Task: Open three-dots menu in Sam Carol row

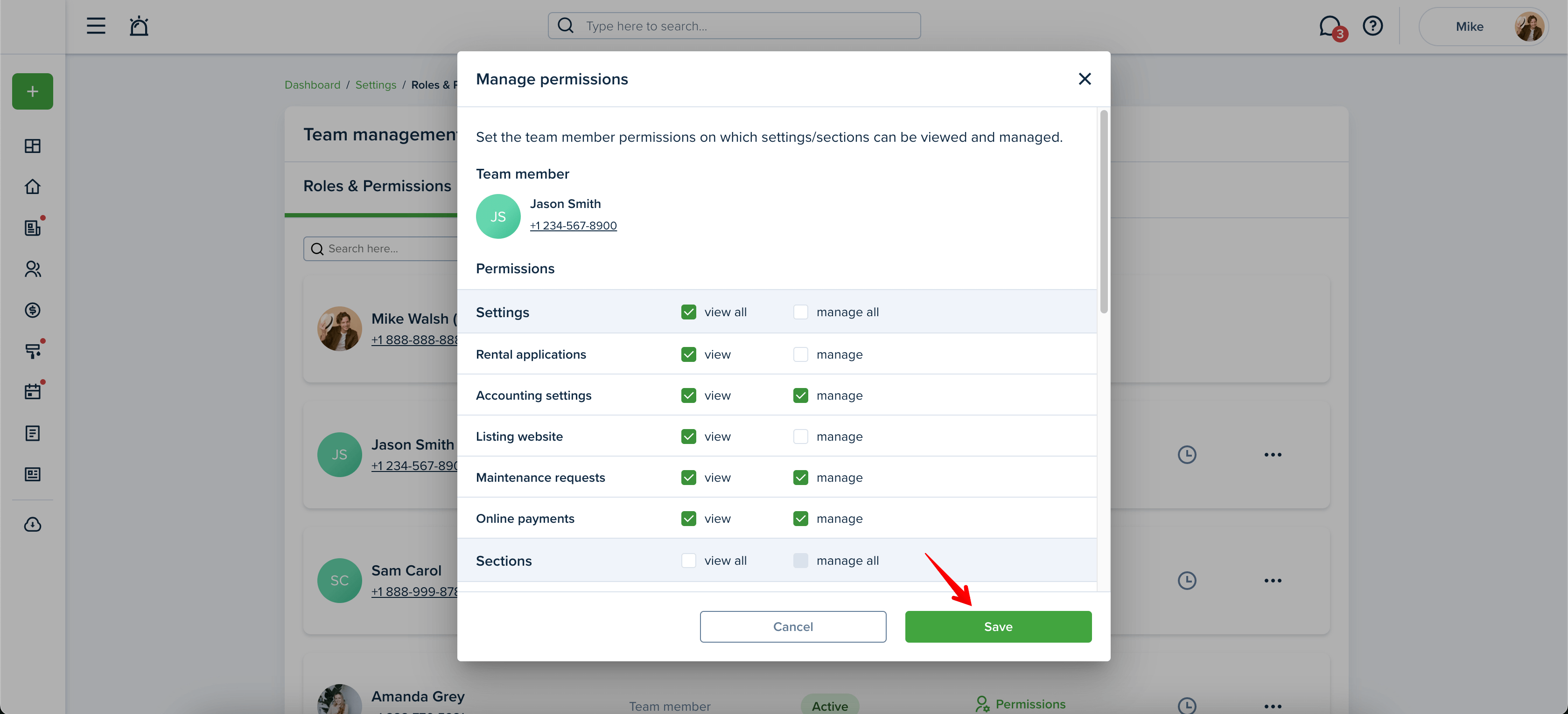Action: point(1273,580)
